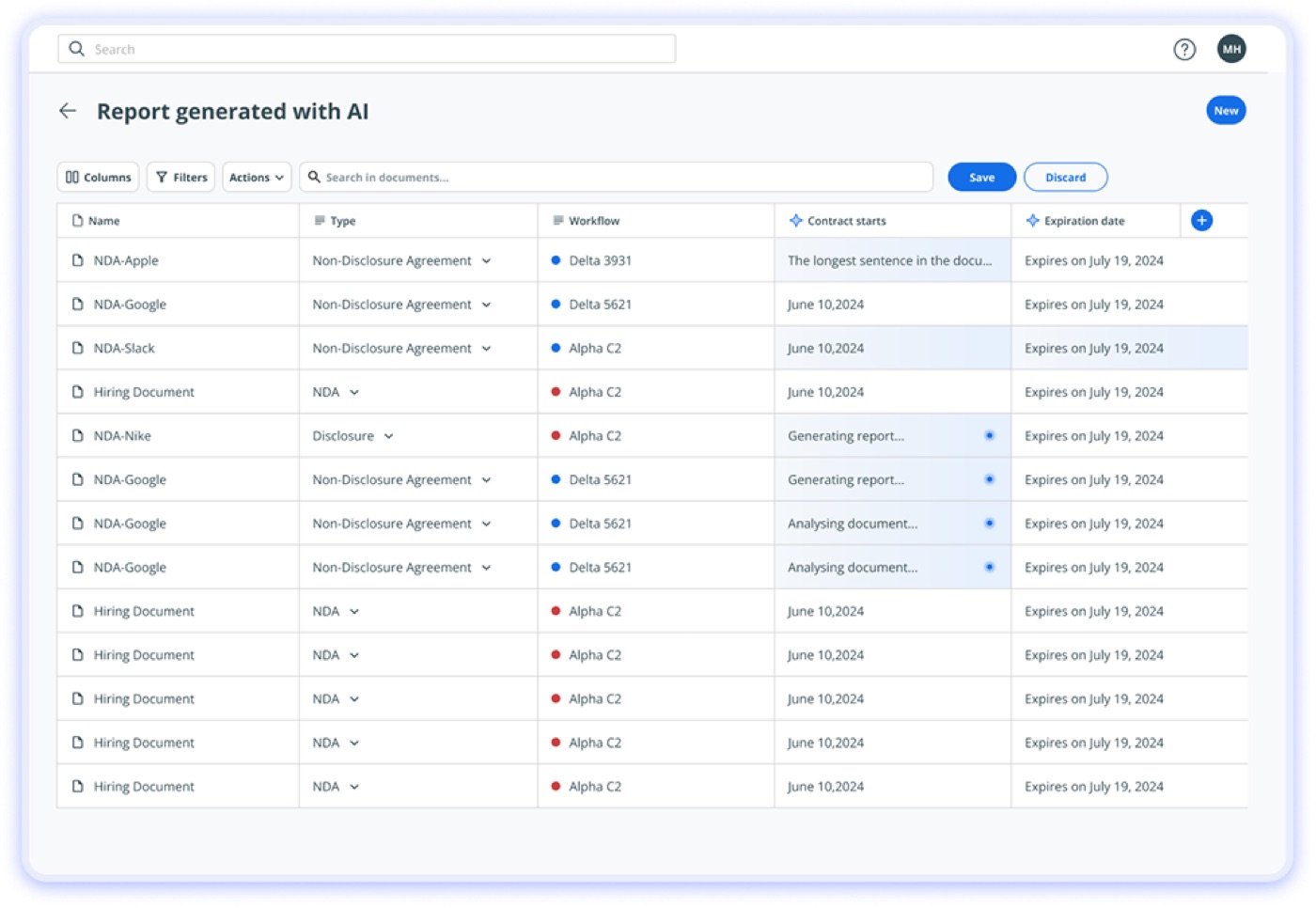Discard the report changes
The image size is (1316, 908).
click(x=1065, y=177)
